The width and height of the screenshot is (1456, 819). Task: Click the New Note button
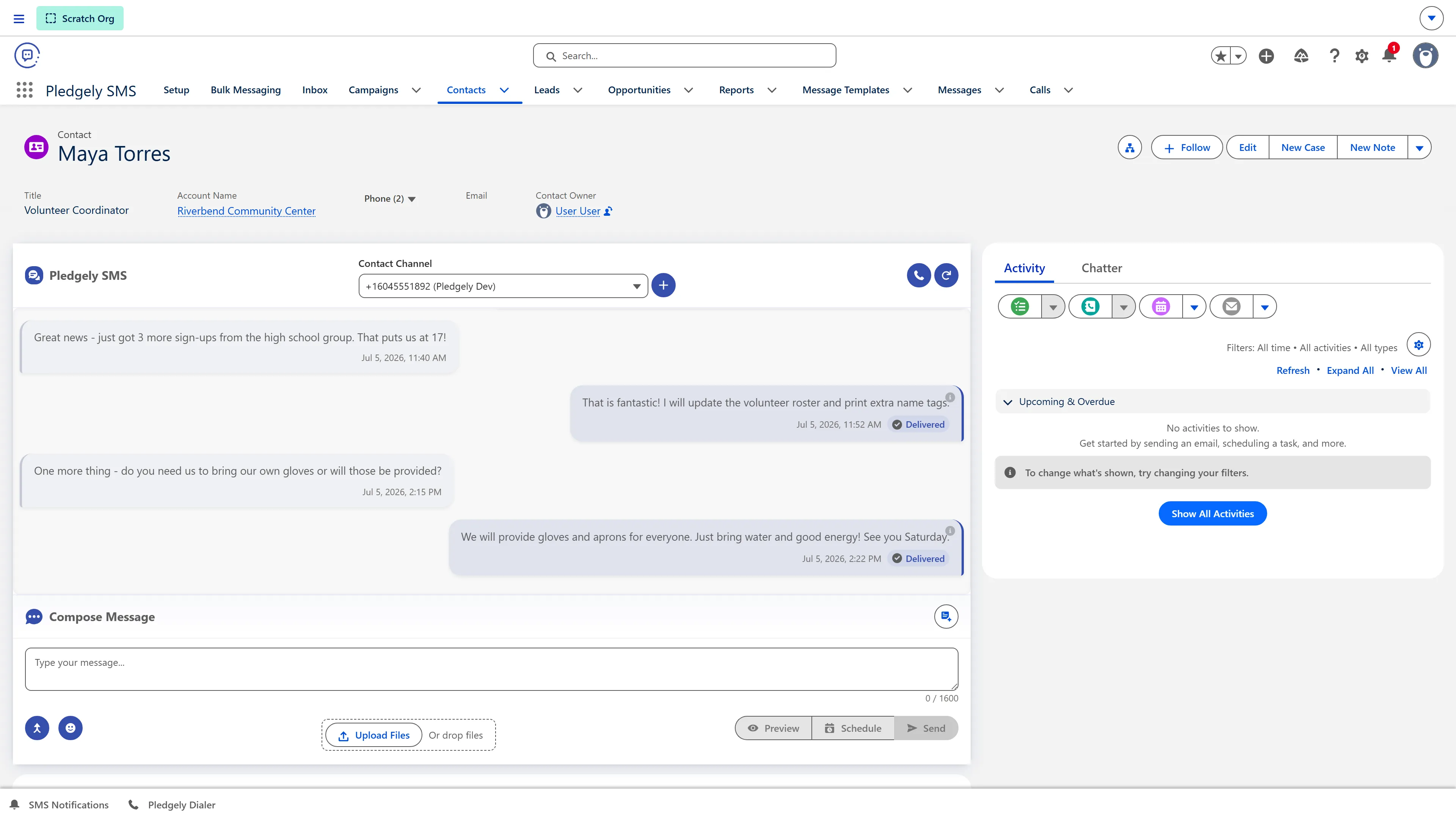point(1372,147)
